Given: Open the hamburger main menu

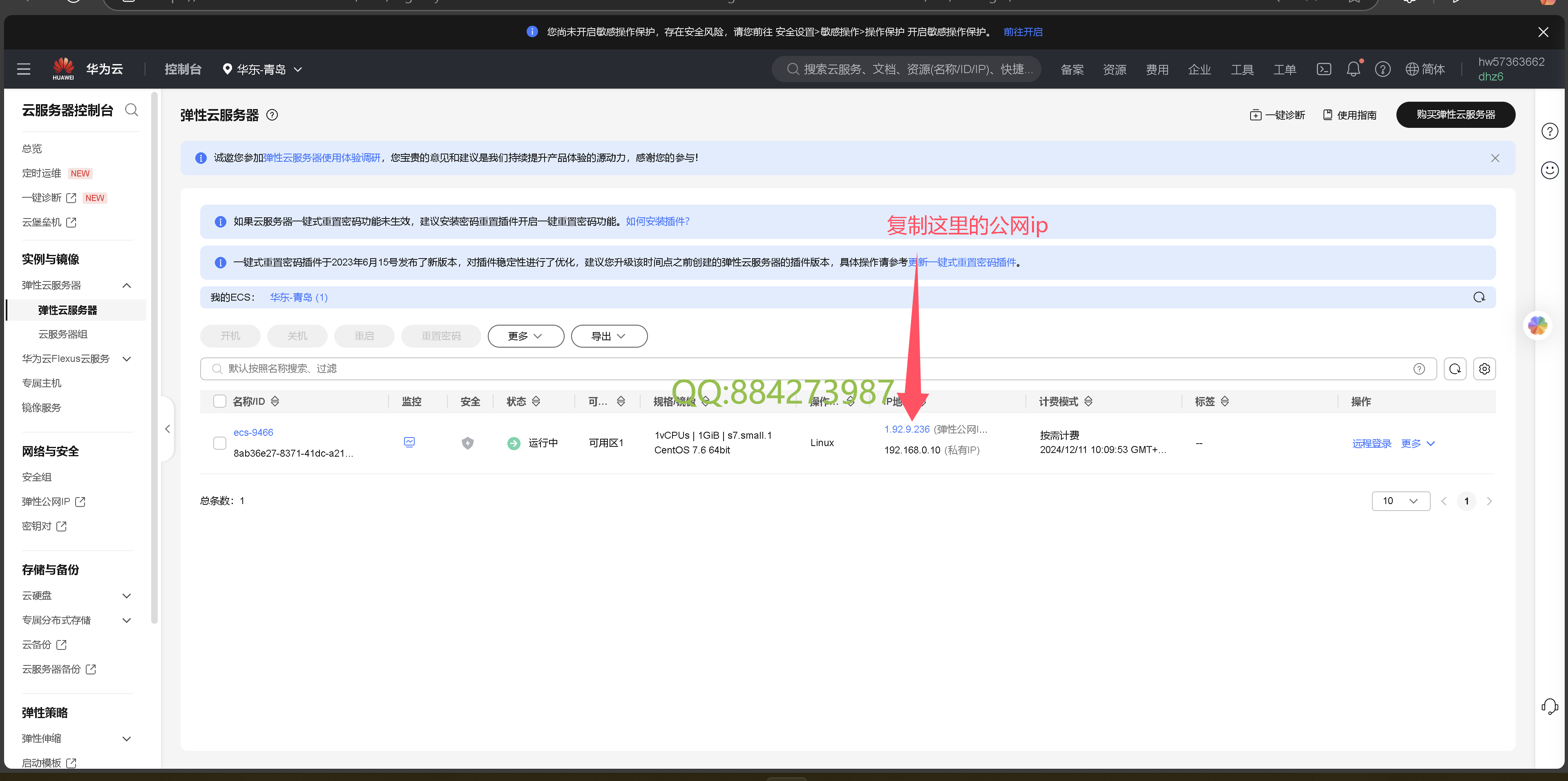Looking at the screenshot, I should click(x=24, y=69).
